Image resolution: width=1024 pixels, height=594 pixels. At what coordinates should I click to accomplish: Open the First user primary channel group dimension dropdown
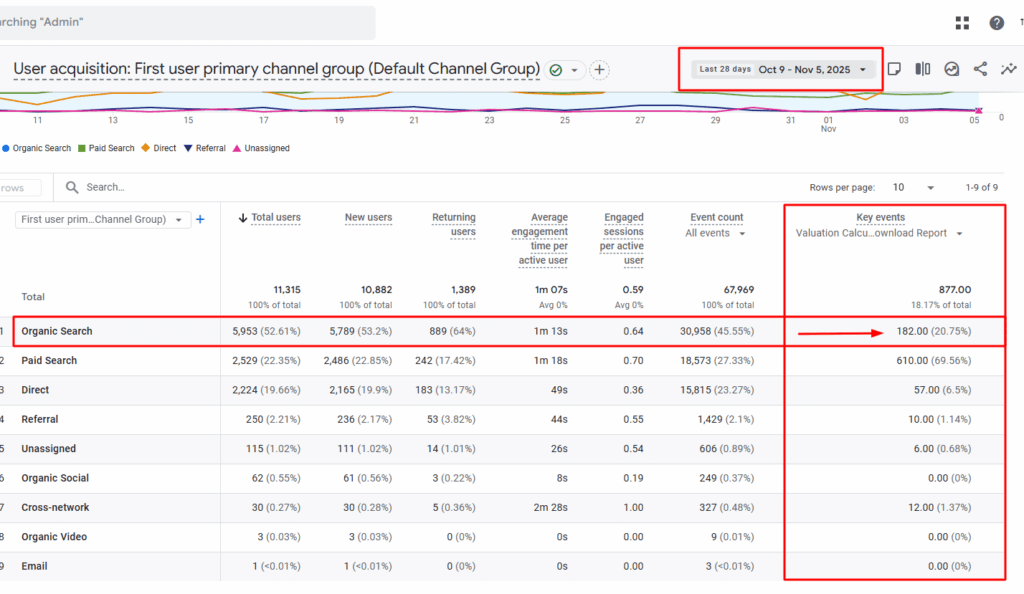pyautogui.click(x=105, y=220)
